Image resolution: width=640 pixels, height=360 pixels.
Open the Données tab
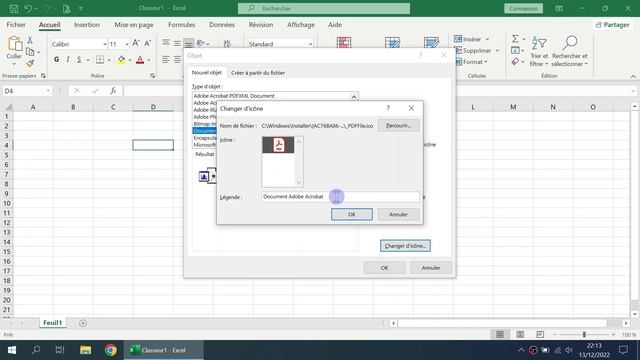pyautogui.click(x=222, y=25)
